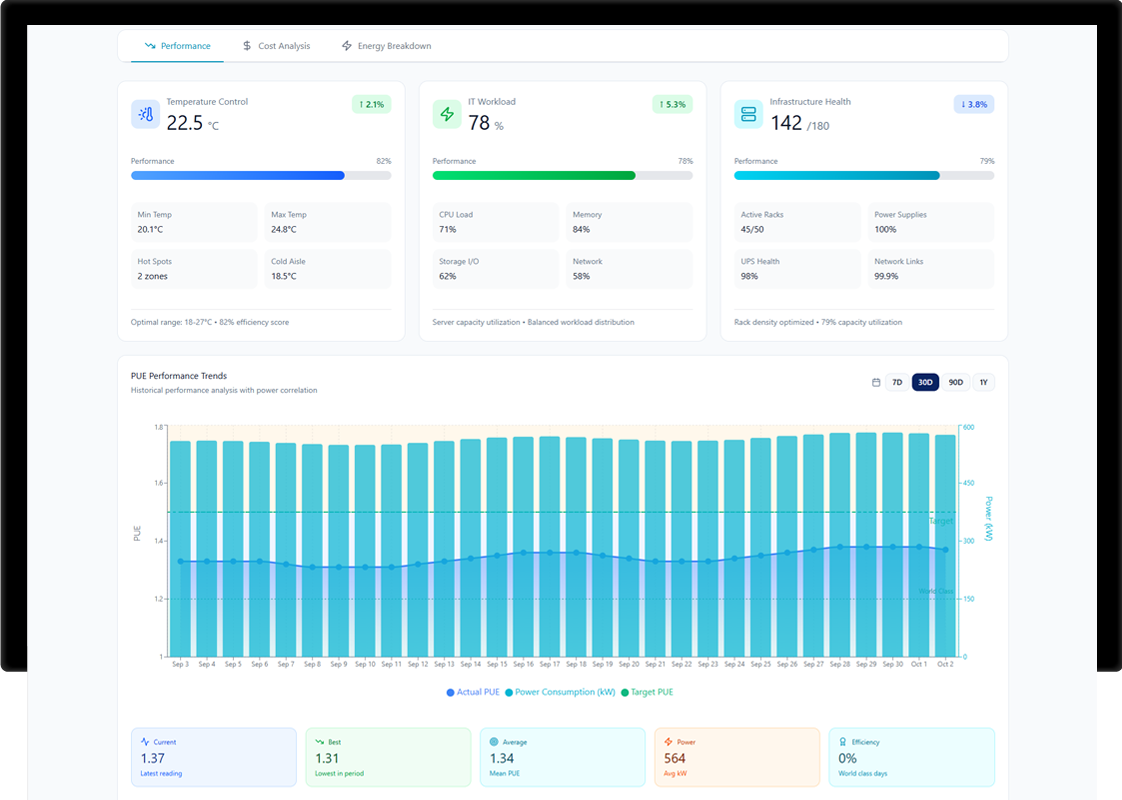Click the calendar icon beside 7D

[876, 382]
